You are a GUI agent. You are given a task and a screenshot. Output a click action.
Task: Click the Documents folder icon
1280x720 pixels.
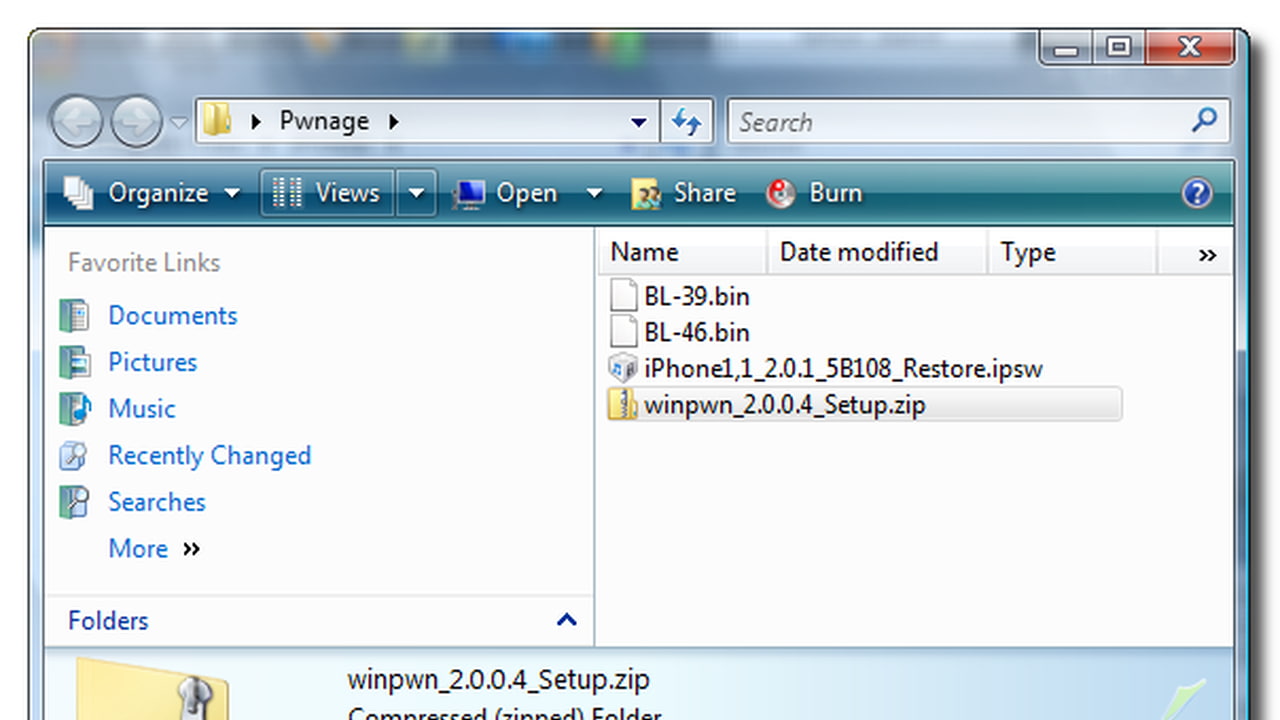click(75, 316)
